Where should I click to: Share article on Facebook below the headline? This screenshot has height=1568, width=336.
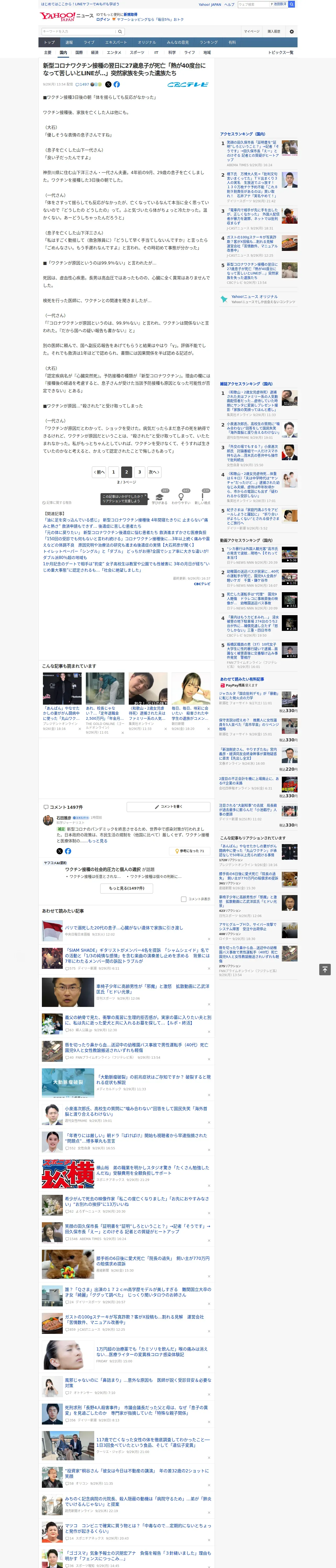coord(116,85)
